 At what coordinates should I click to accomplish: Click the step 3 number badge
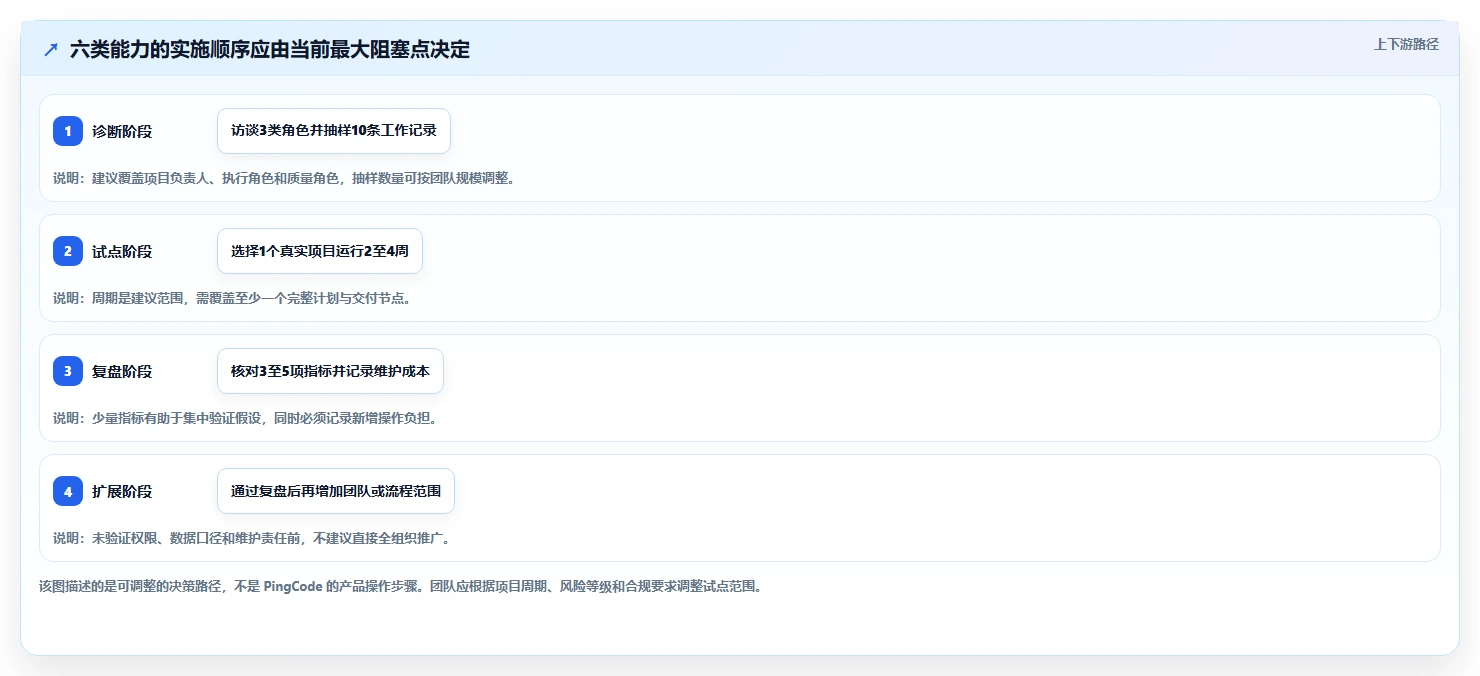[x=68, y=371]
